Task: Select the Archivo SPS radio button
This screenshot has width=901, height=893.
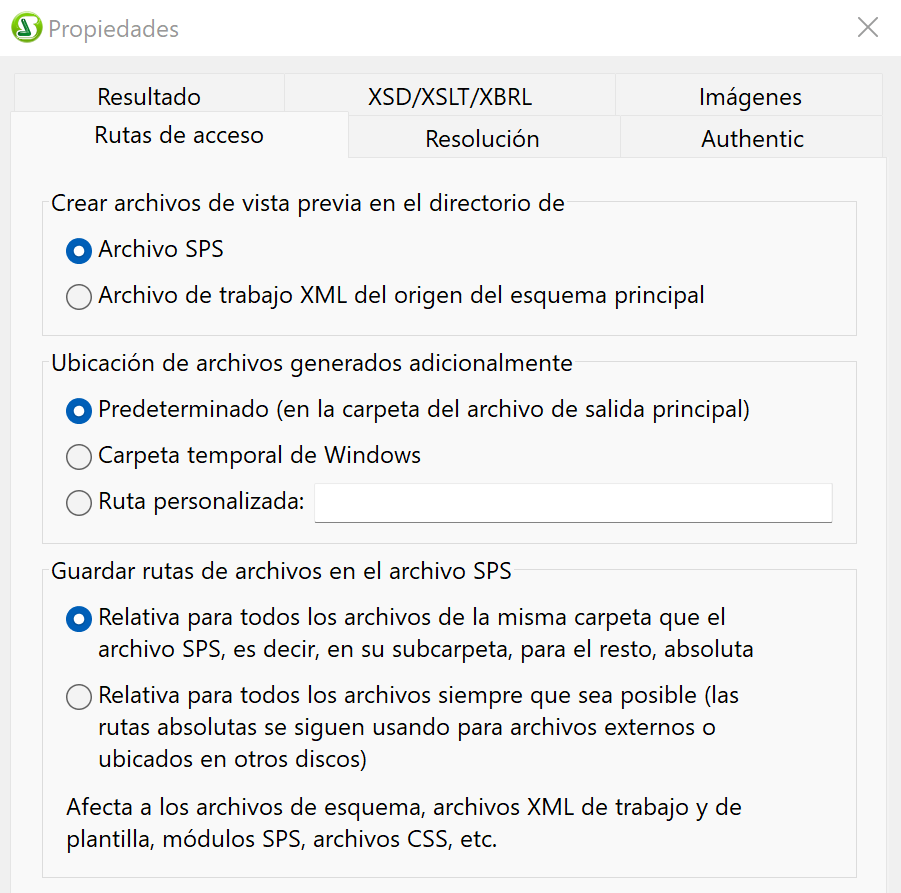Action: (x=78, y=251)
